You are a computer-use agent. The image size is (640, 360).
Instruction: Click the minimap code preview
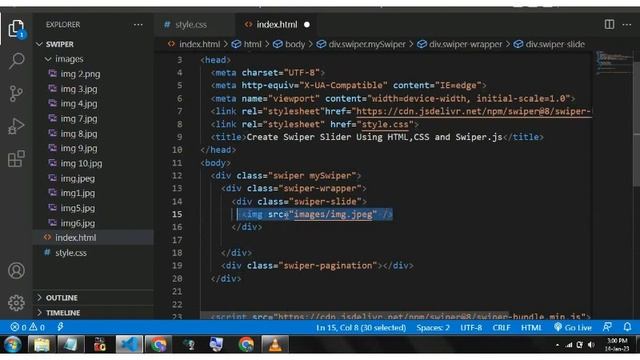613,62
